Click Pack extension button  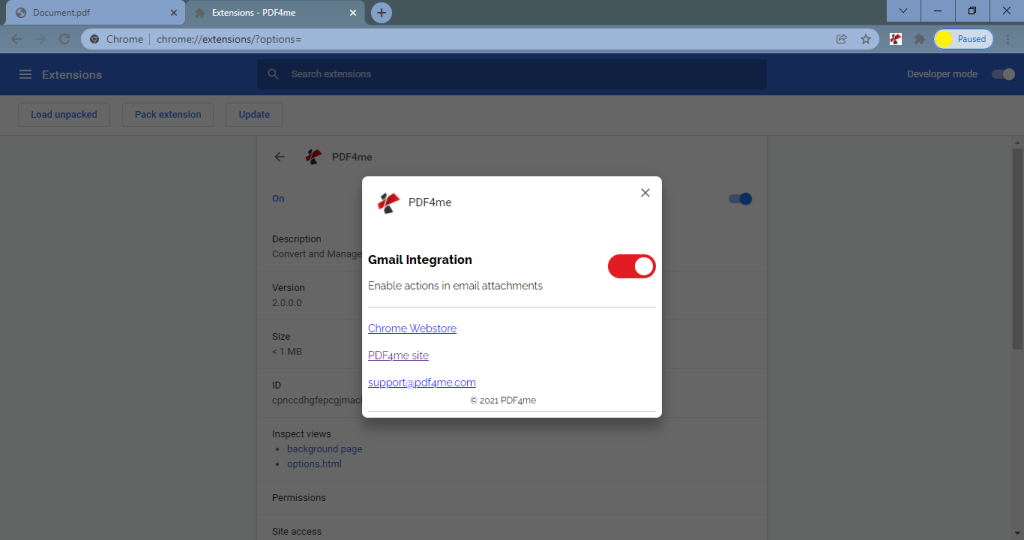point(168,114)
